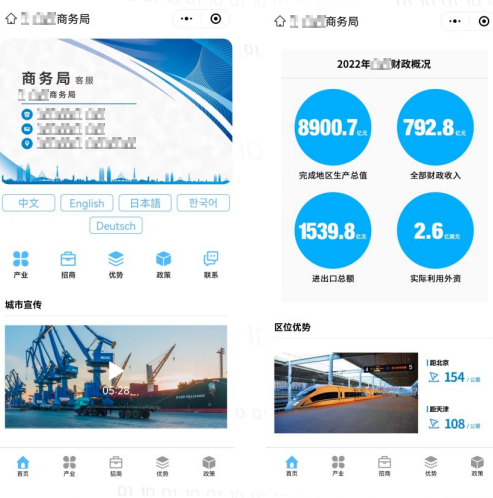This screenshot has height=498, width=493.
Task: Tap the home icon in left header
Action: pos(11,19)
